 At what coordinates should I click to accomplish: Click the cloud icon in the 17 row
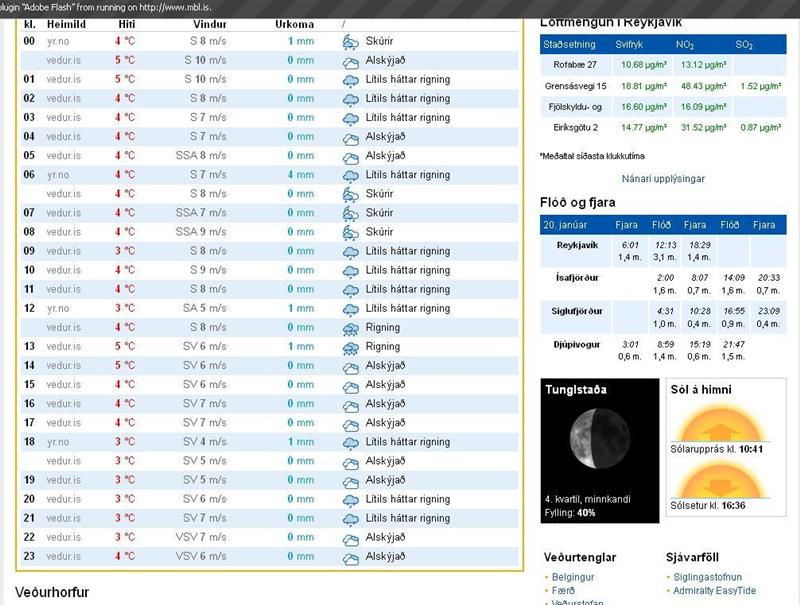[351, 424]
